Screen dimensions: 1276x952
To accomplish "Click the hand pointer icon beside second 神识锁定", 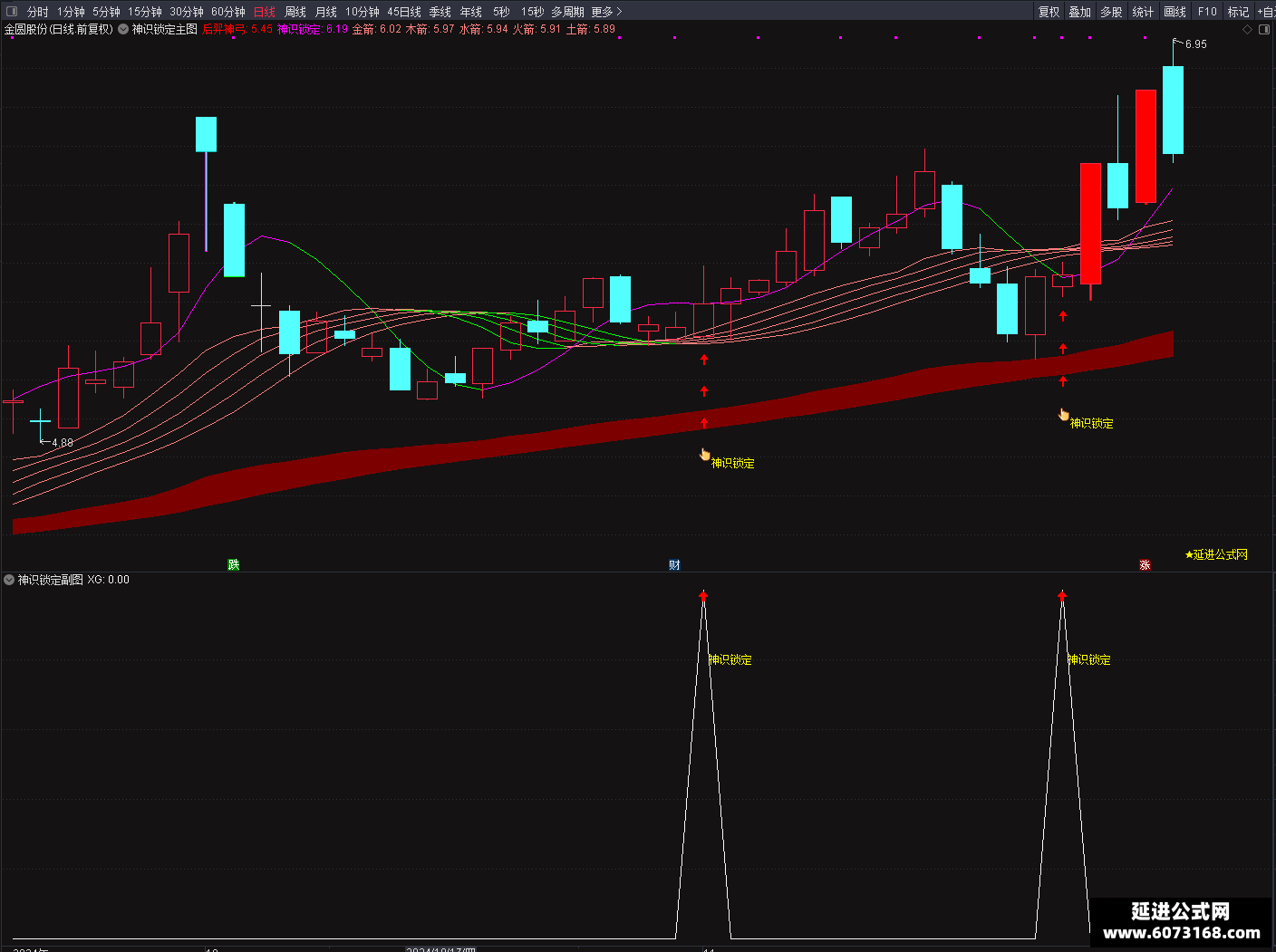I will [x=1064, y=415].
